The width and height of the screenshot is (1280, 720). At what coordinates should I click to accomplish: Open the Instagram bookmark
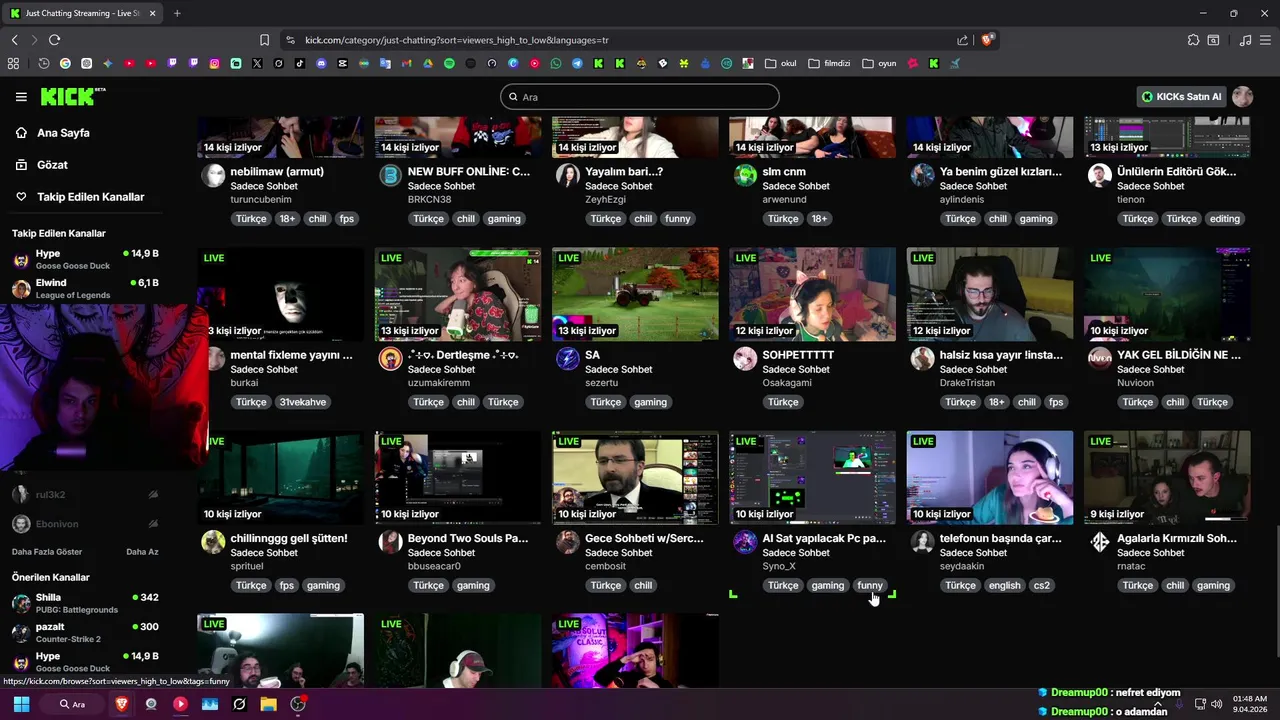click(214, 63)
